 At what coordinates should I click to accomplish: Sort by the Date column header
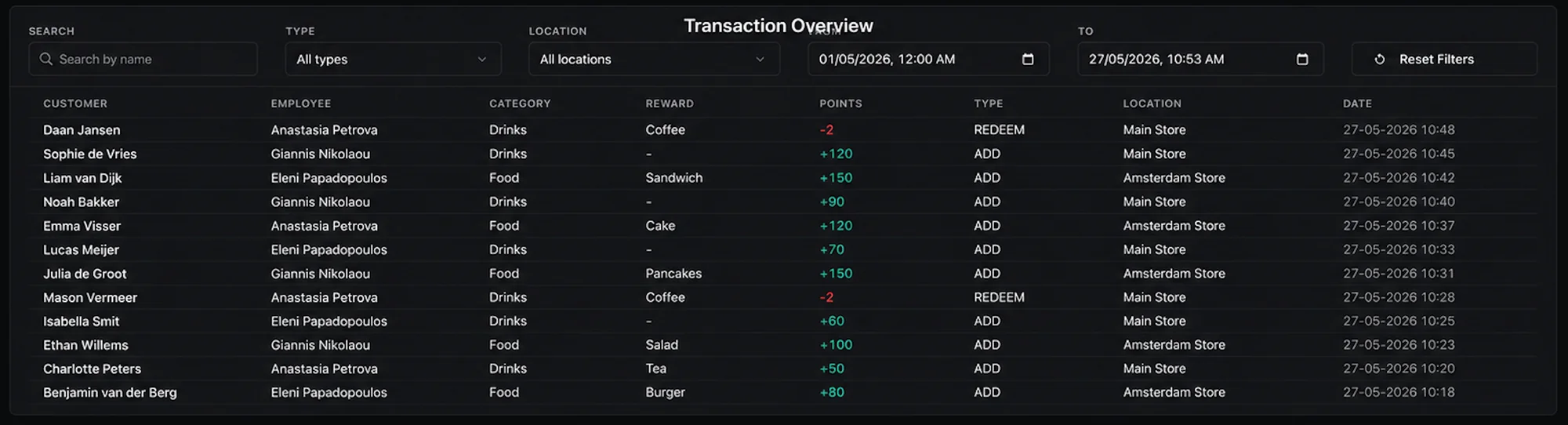(1357, 104)
